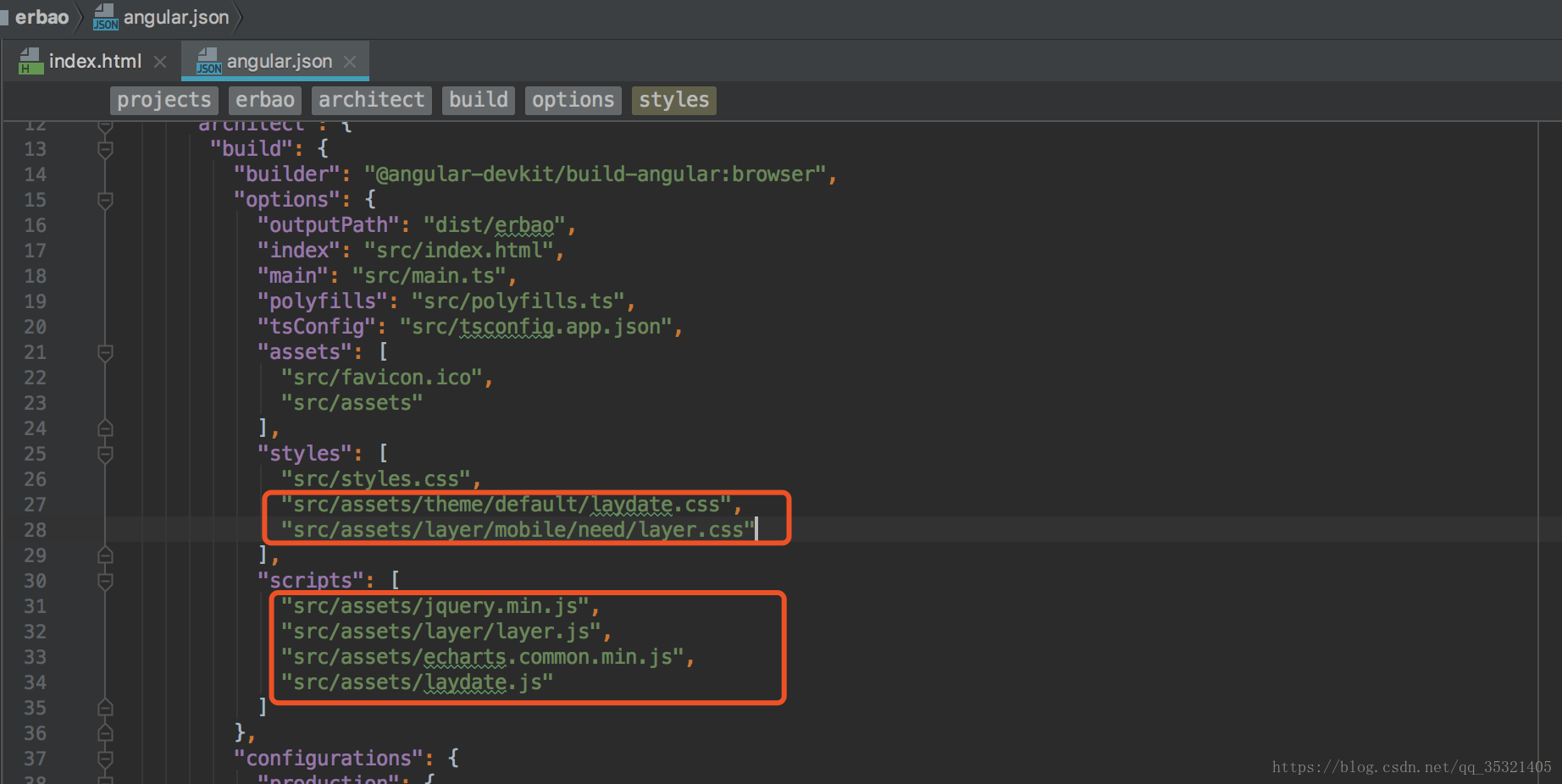Fold scripts array end marker on line 35
The width and height of the screenshot is (1562, 784).
pyautogui.click(x=105, y=708)
